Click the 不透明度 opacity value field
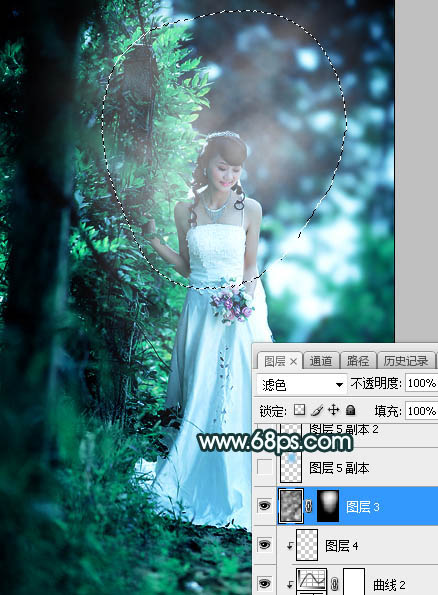 pos(421,383)
